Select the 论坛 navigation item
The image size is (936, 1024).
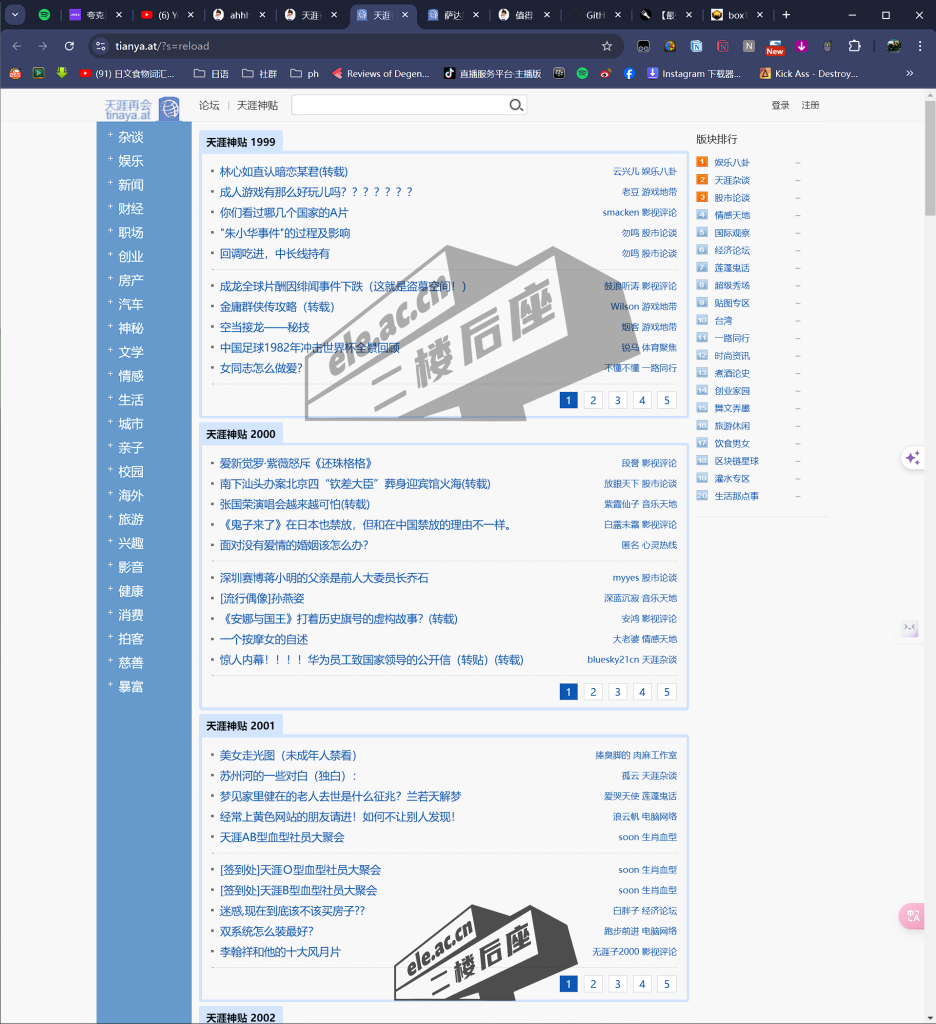[x=208, y=104]
